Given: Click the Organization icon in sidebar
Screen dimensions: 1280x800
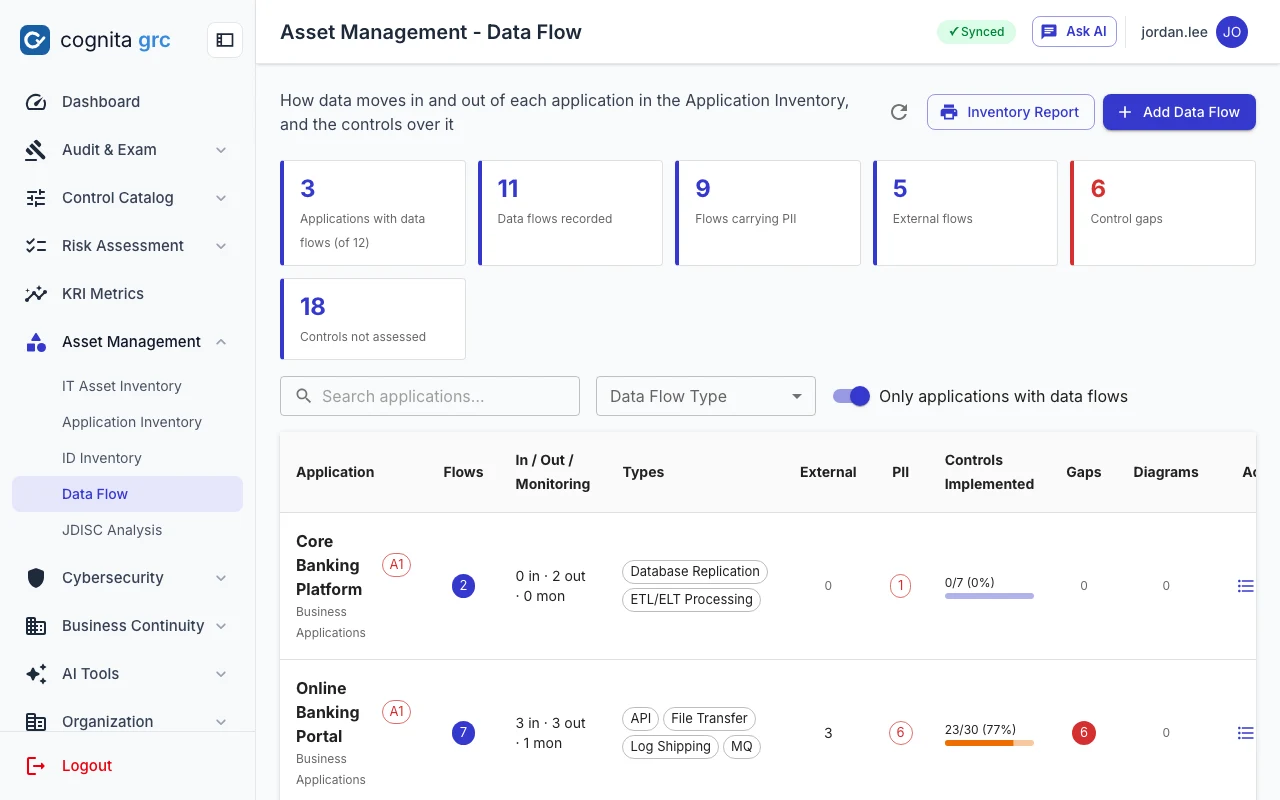Looking at the screenshot, I should tap(36, 722).
